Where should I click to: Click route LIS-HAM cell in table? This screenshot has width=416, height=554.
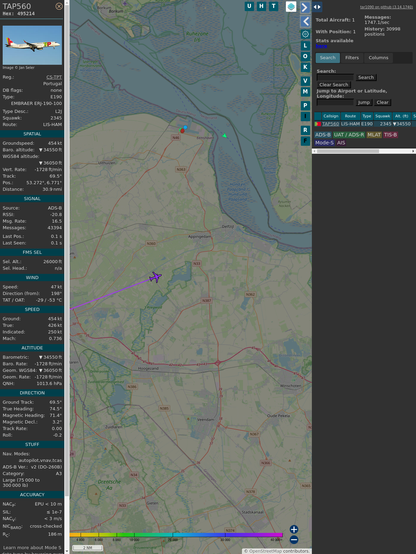point(350,124)
